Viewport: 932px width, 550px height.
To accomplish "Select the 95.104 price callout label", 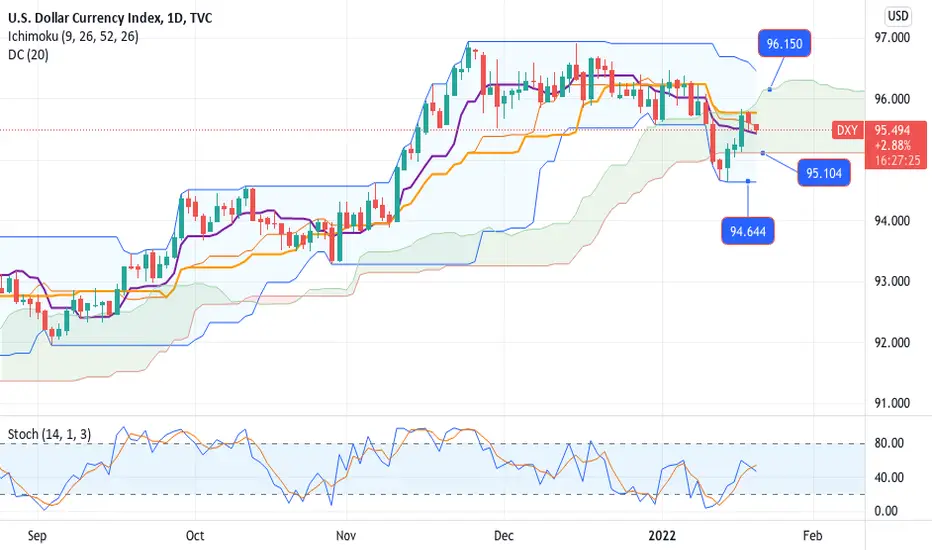I will [x=824, y=173].
